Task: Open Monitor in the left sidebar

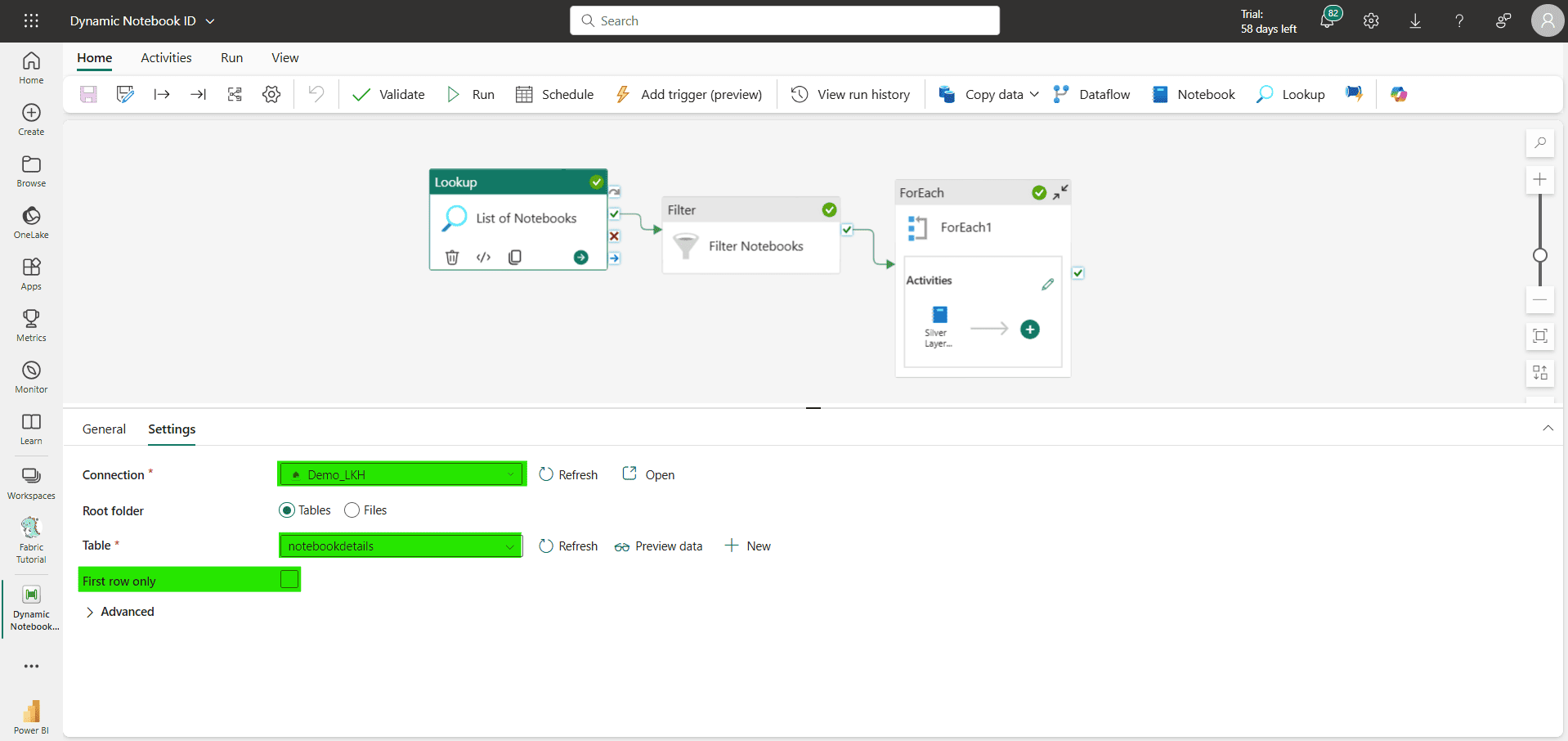Action: point(31,377)
